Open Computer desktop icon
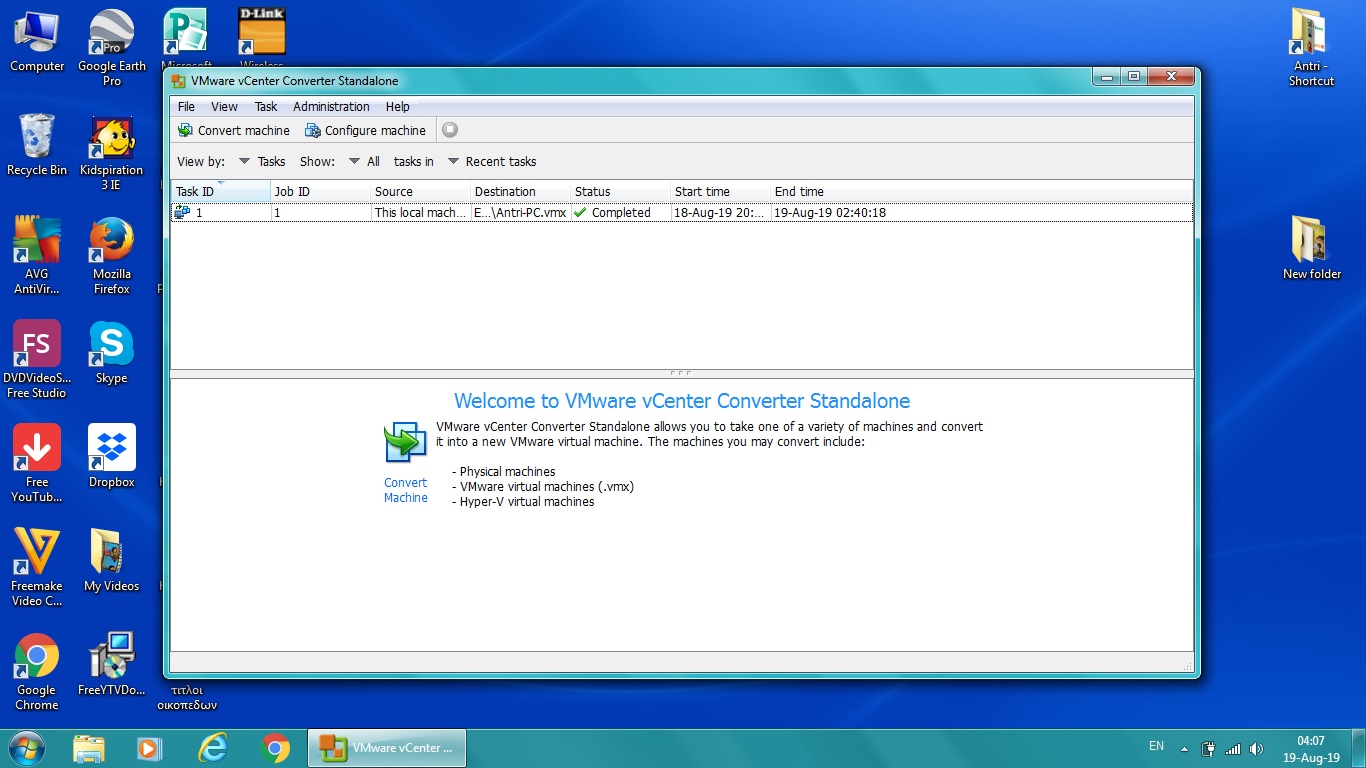Screen dimensions: 1366x768 (x=37, y=41)
